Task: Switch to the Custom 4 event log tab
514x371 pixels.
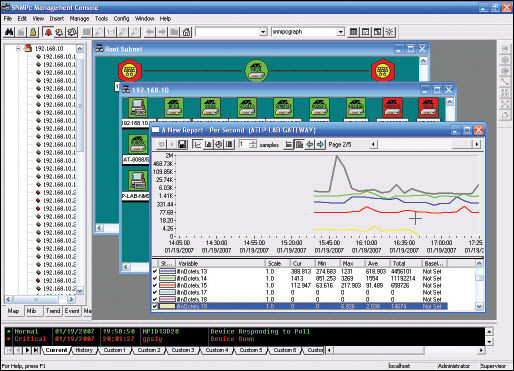Action: tap(217, 350)
